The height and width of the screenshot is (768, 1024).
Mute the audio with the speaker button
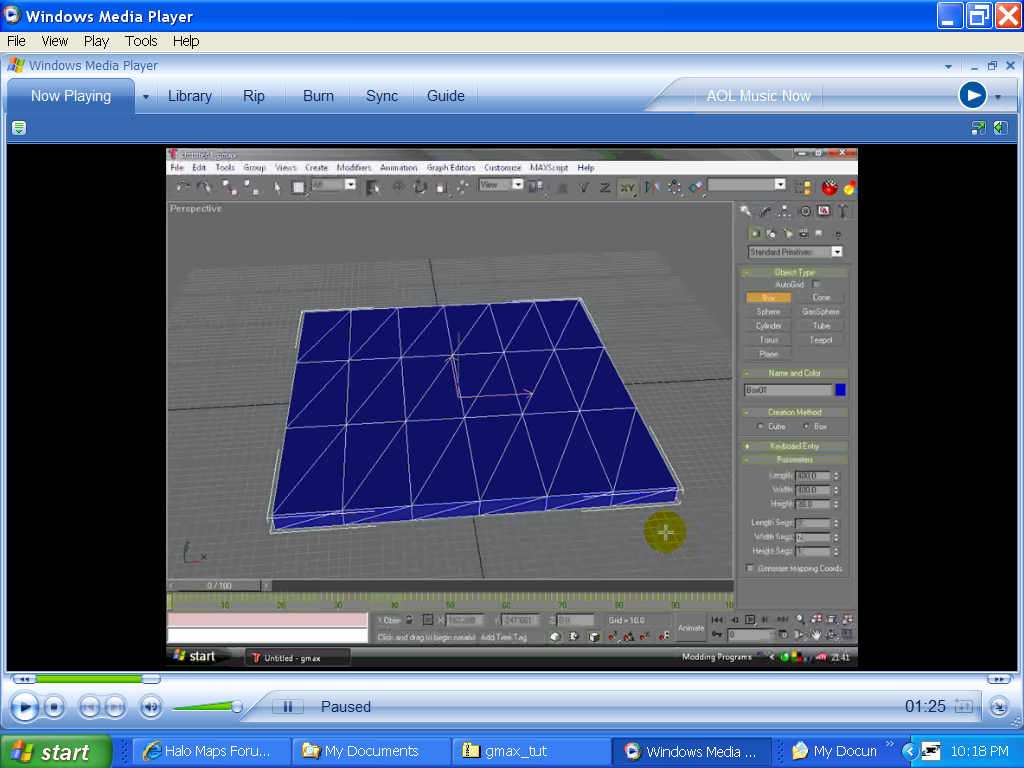pyautogui.click(x=150, y=708)
